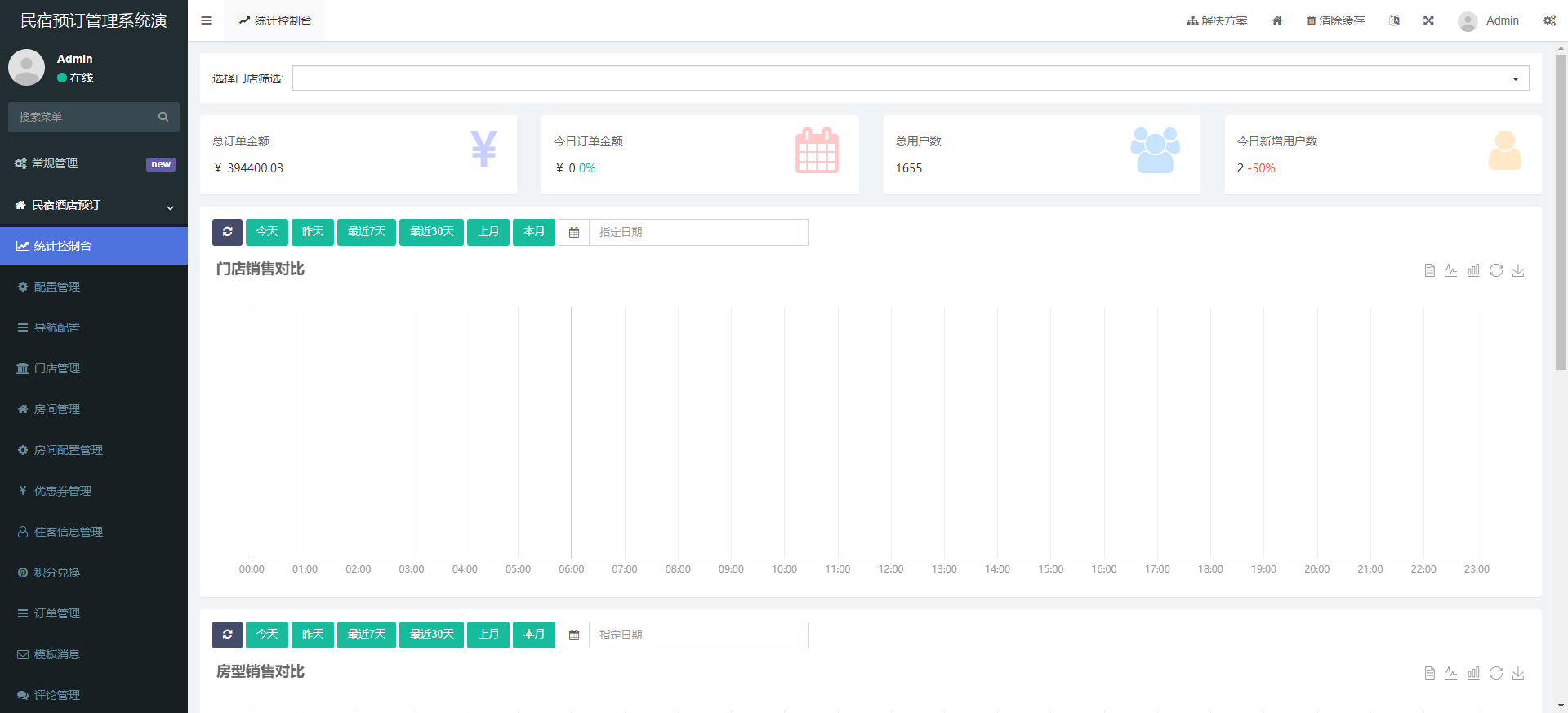Viewport: 1568px width, 713px height.
Task: Open the settings gears icon top right
Action: pyautogui.click(x=1549, y=20)
